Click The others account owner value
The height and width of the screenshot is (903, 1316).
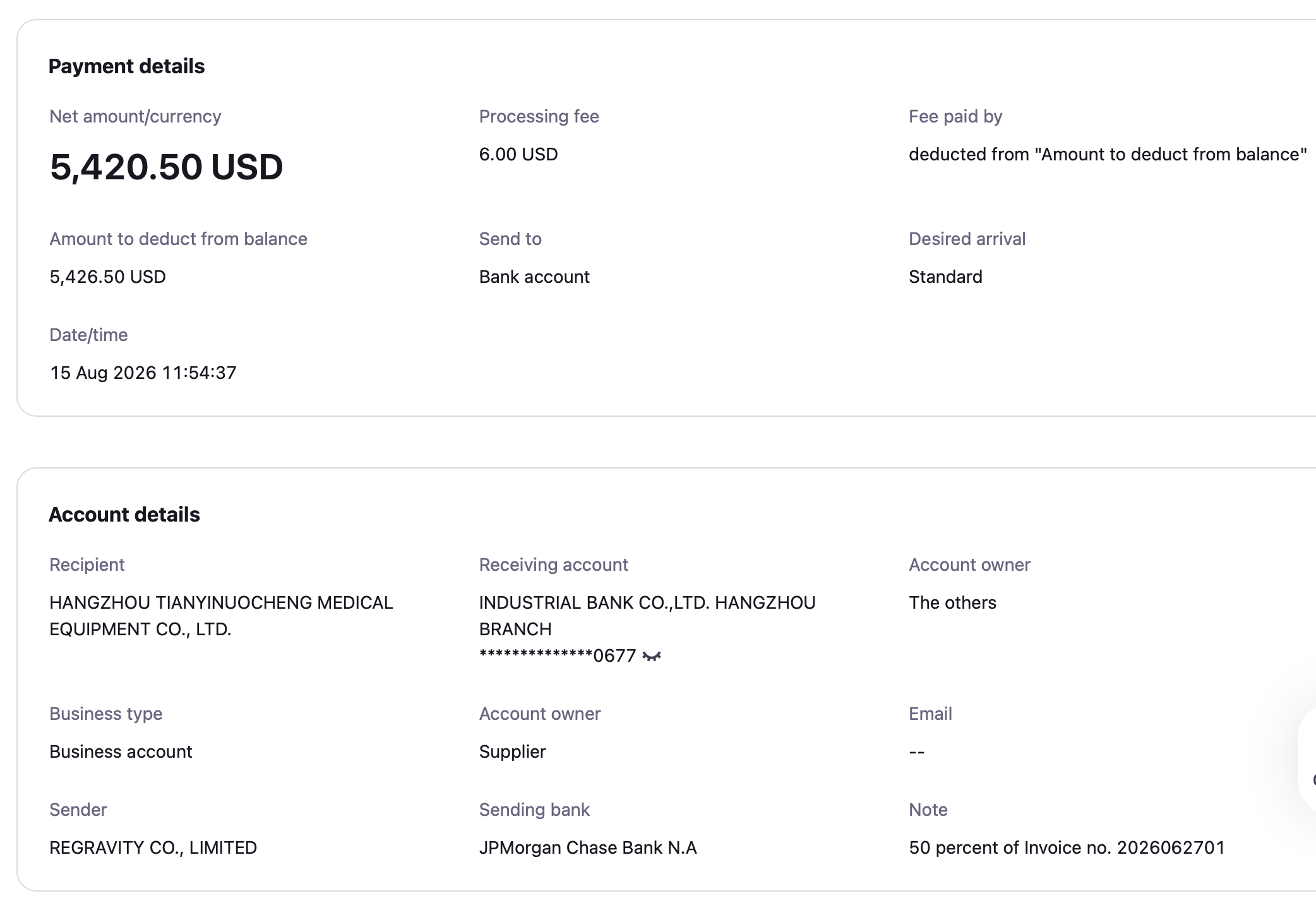[x=952, y=602]
